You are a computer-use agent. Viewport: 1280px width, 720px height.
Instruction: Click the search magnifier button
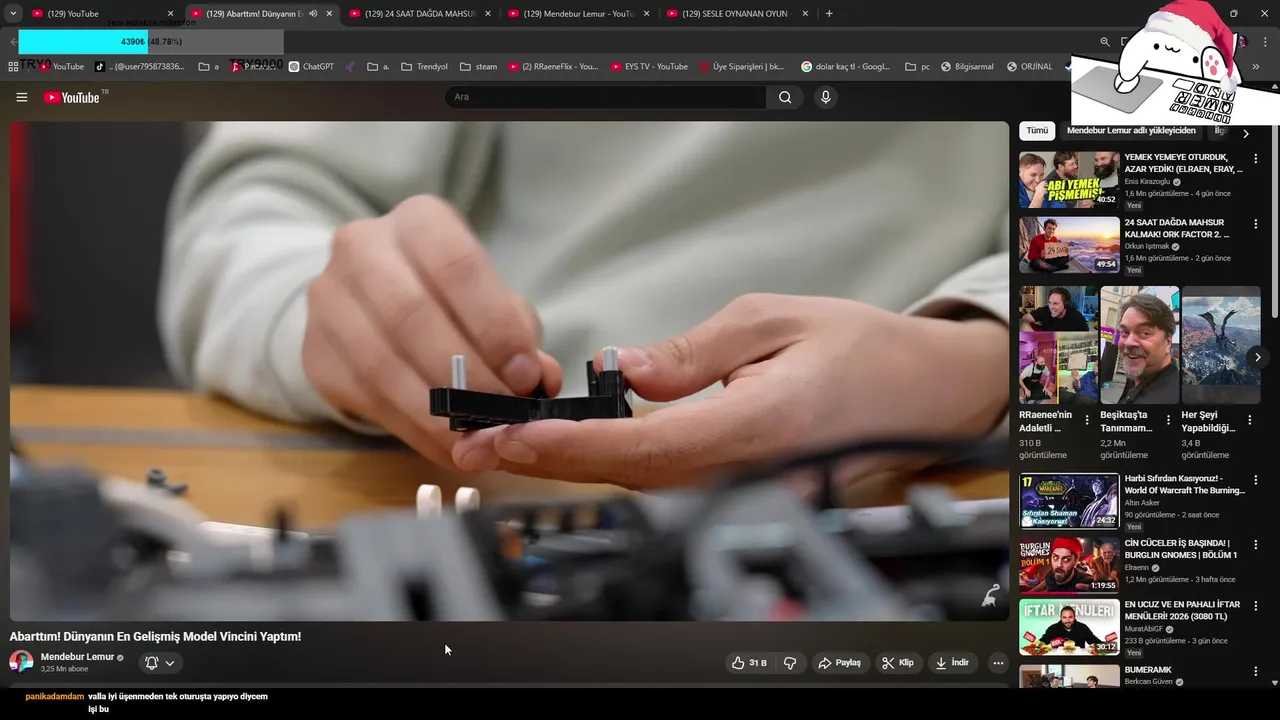click(785, 97)
